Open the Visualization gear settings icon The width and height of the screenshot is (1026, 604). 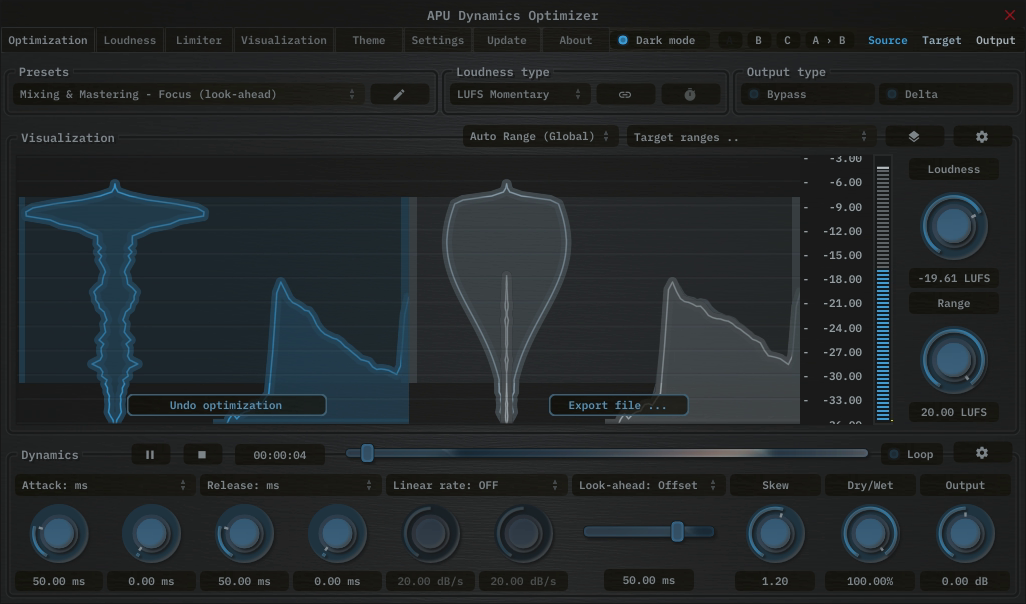(982, 137)
